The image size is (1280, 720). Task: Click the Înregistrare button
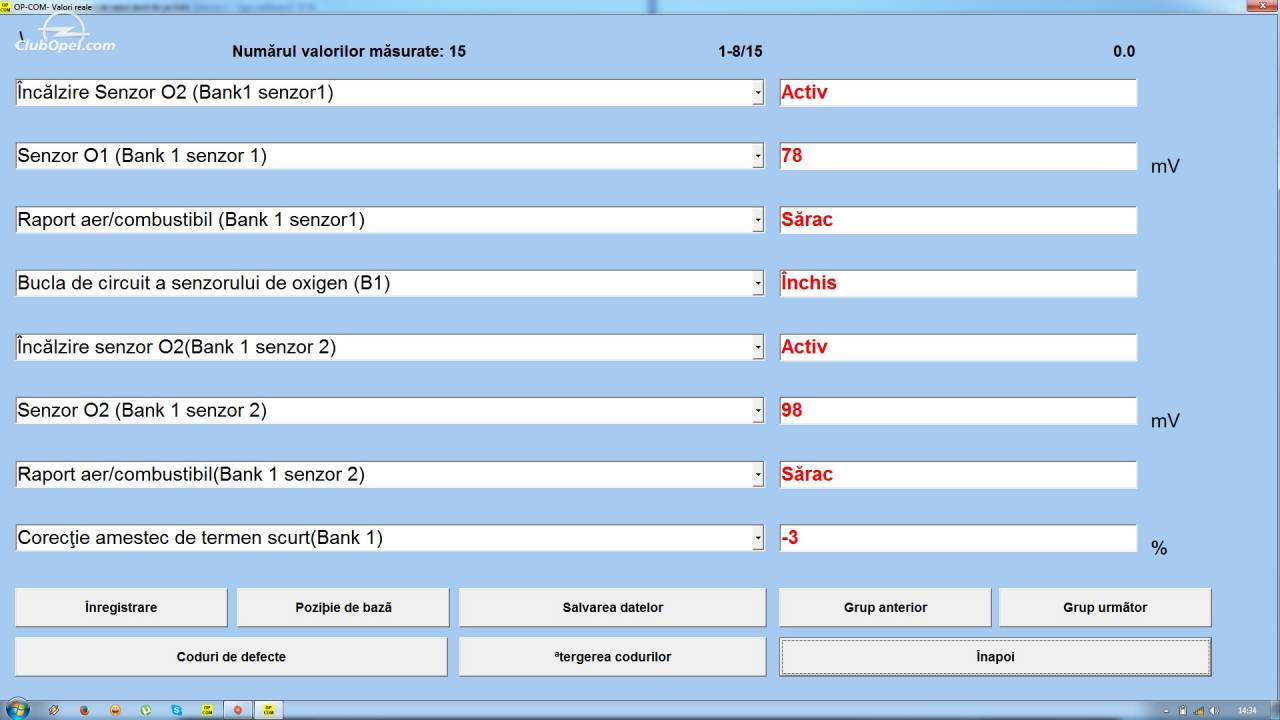click(x=121, y=607)
